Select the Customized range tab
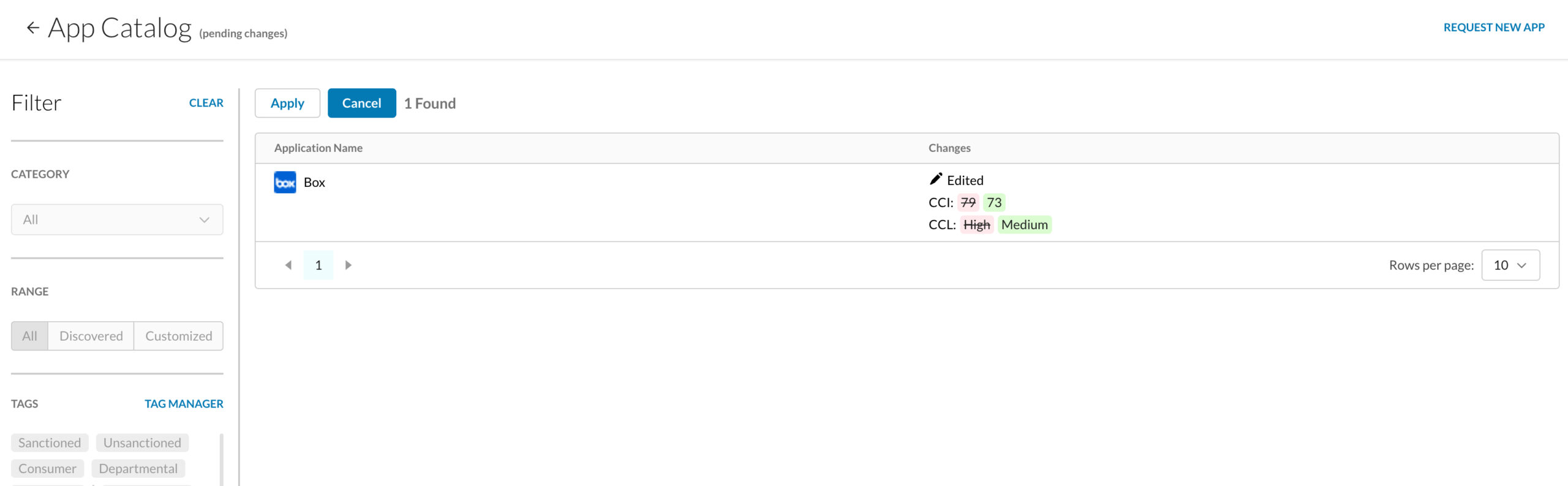The height and width of the screenshot is (486, 1568). (x=179, y=336)
